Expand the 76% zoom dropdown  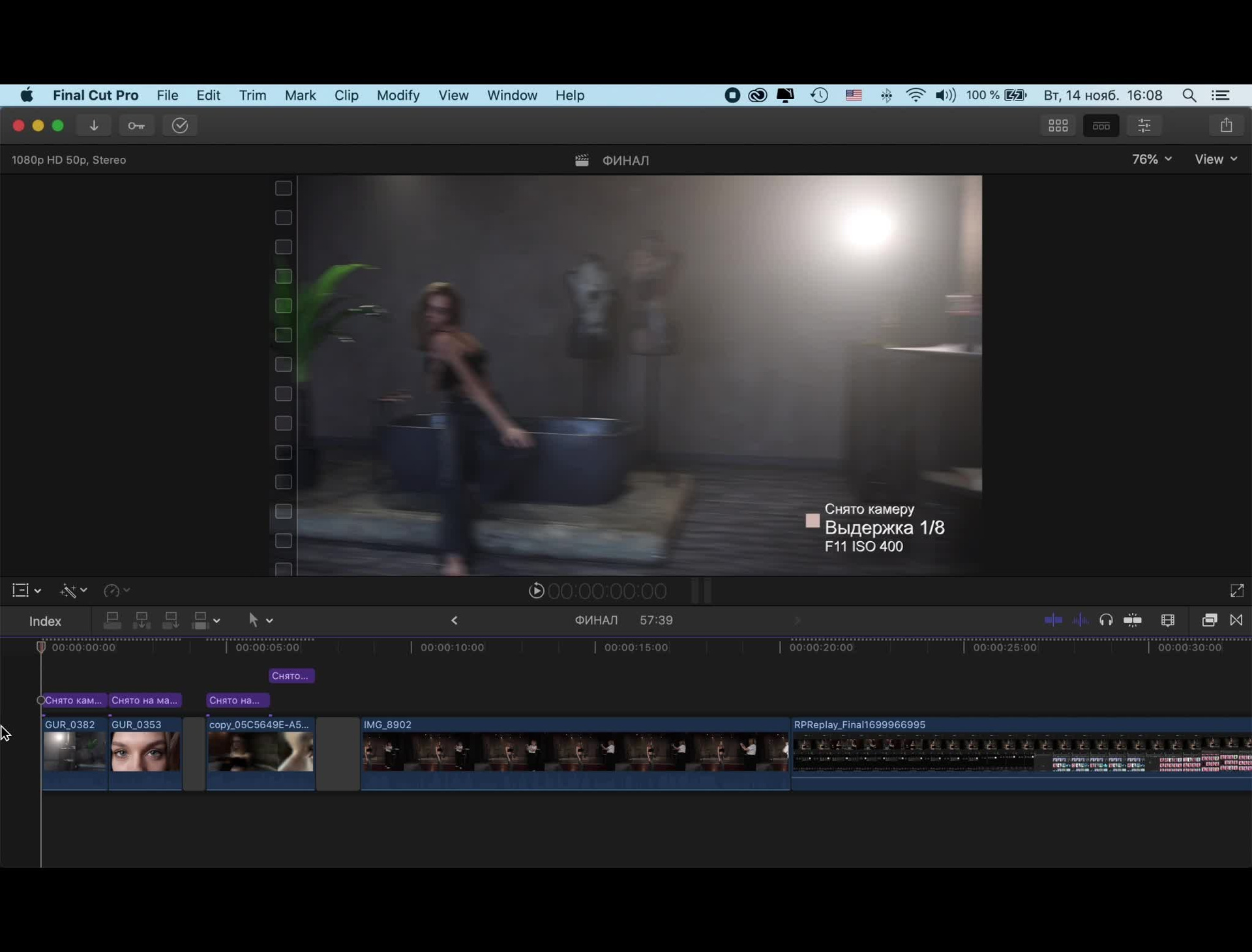pos(1152,159)
